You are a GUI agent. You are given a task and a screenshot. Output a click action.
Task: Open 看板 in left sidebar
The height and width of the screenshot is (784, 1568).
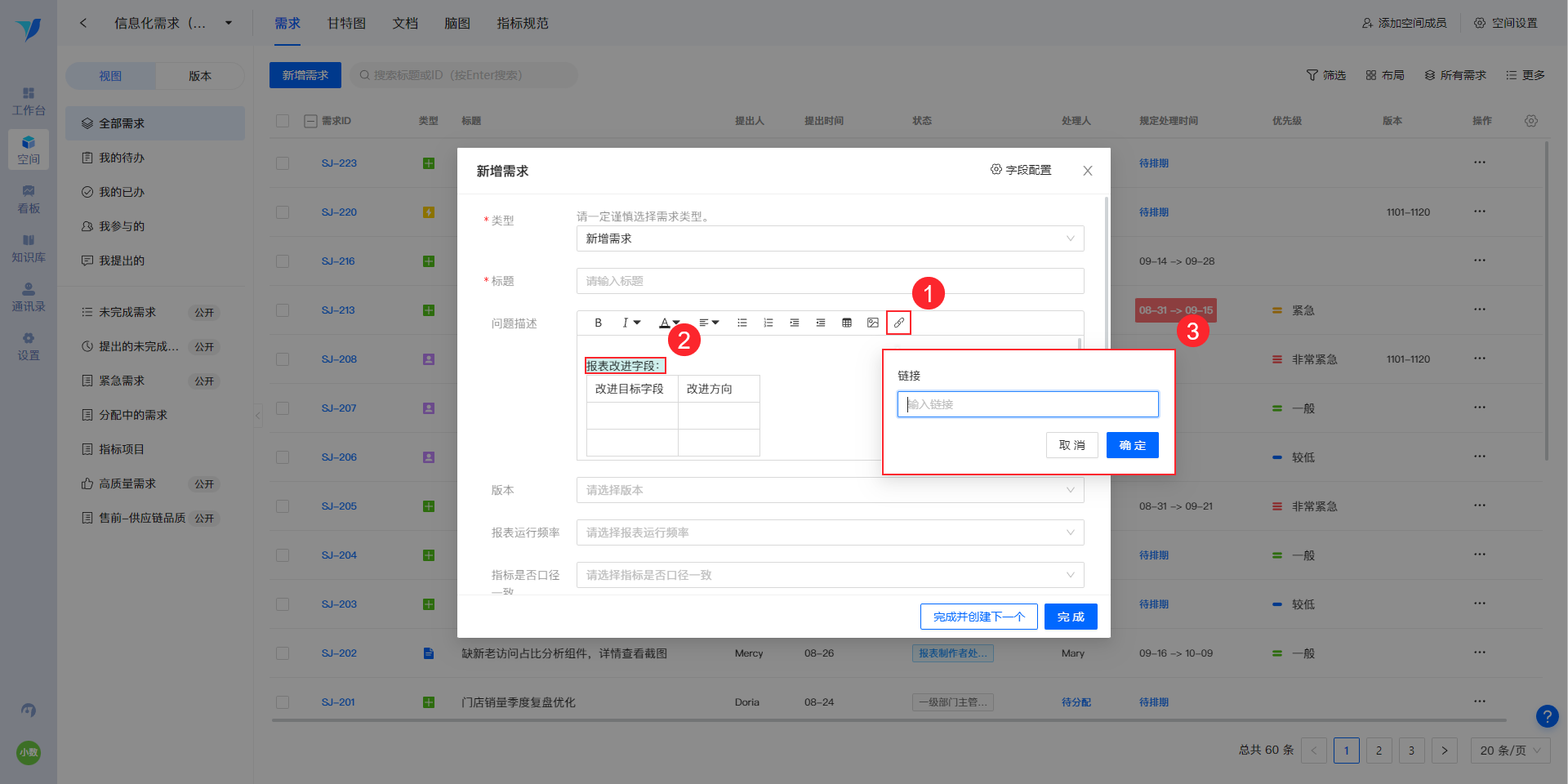(29, 199)
